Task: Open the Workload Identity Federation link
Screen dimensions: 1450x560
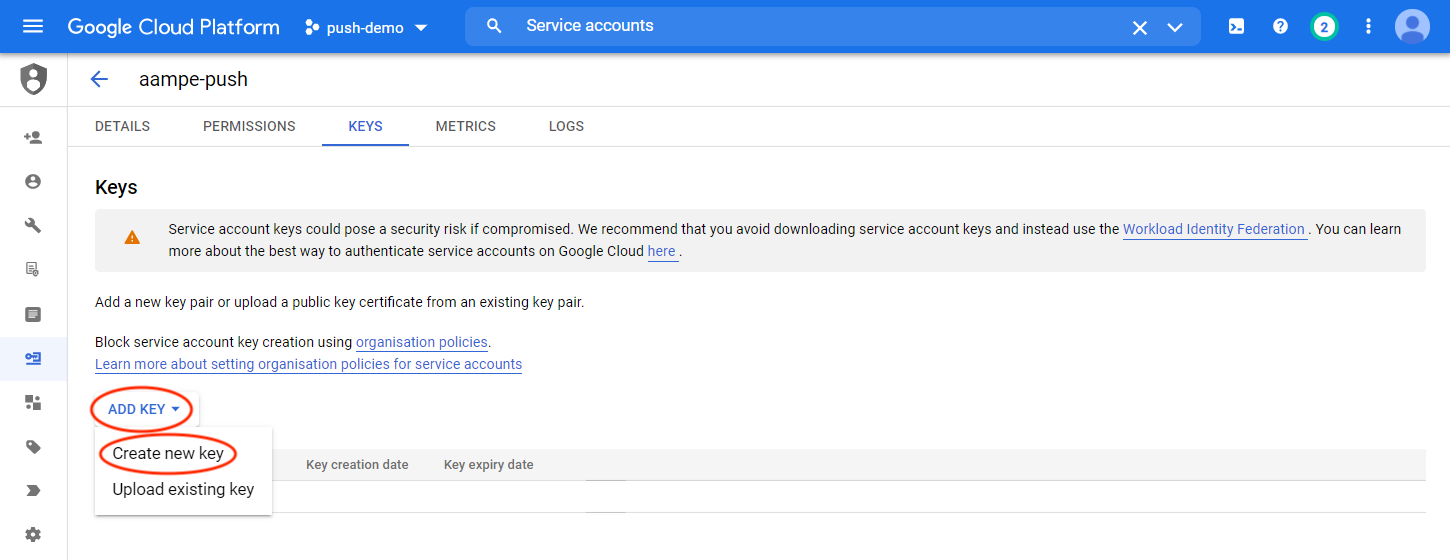Action: click(1214, 229)
